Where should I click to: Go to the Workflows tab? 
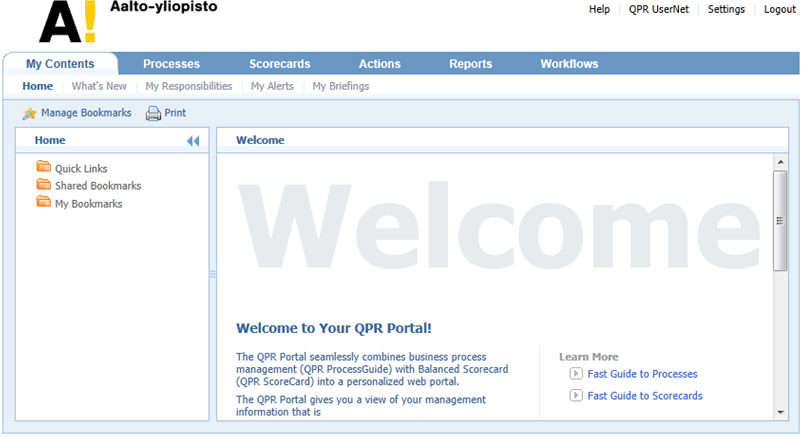coord(569,64)
